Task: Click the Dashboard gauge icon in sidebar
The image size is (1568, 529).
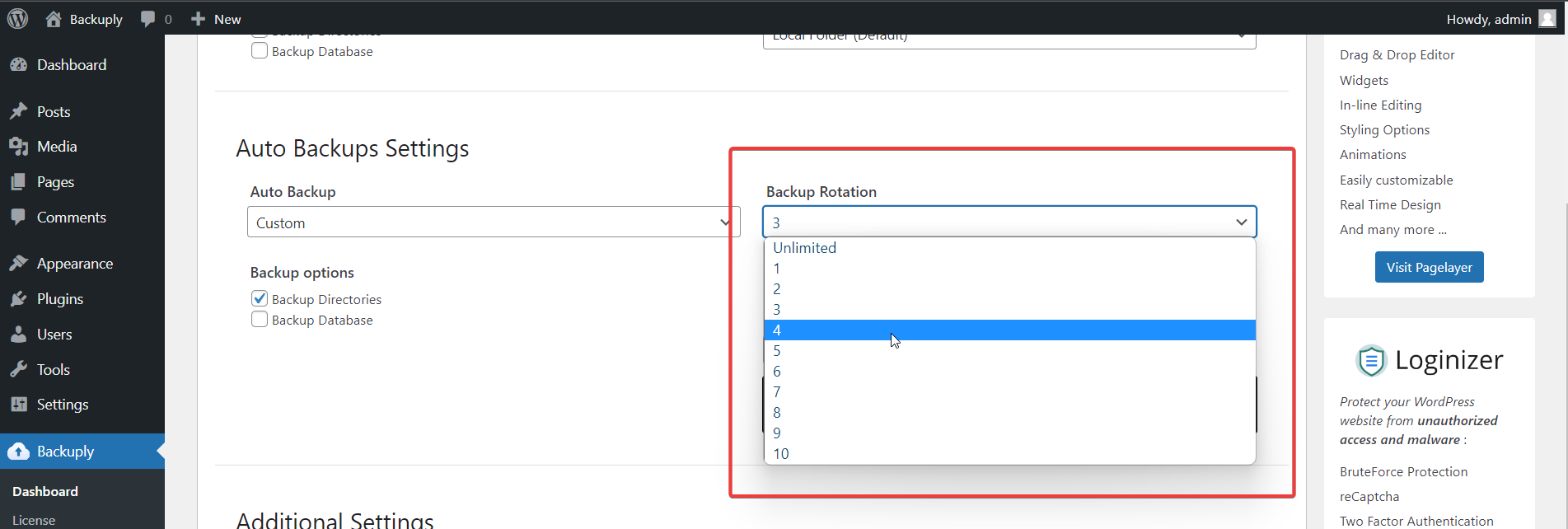Action: pos(19,64)
